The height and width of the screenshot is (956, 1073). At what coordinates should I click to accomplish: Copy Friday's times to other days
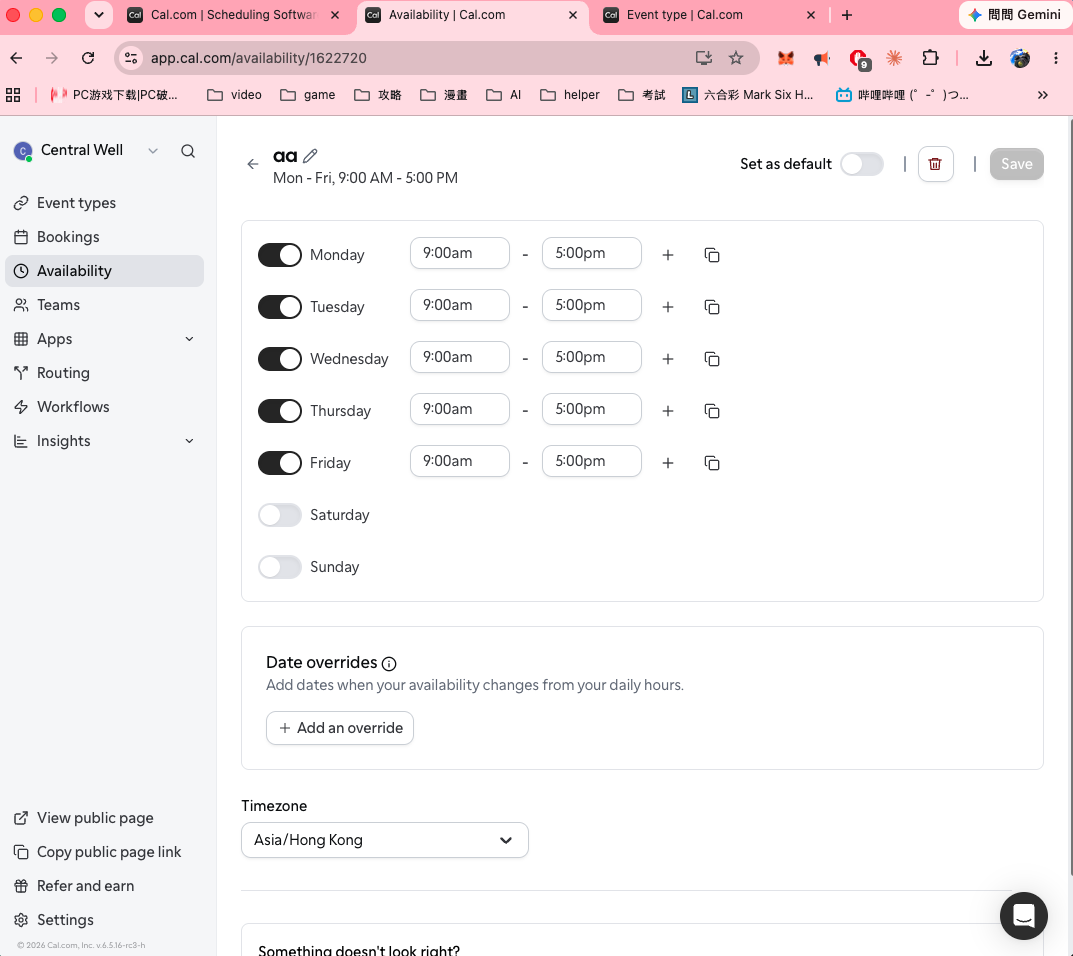coord(712,463)
